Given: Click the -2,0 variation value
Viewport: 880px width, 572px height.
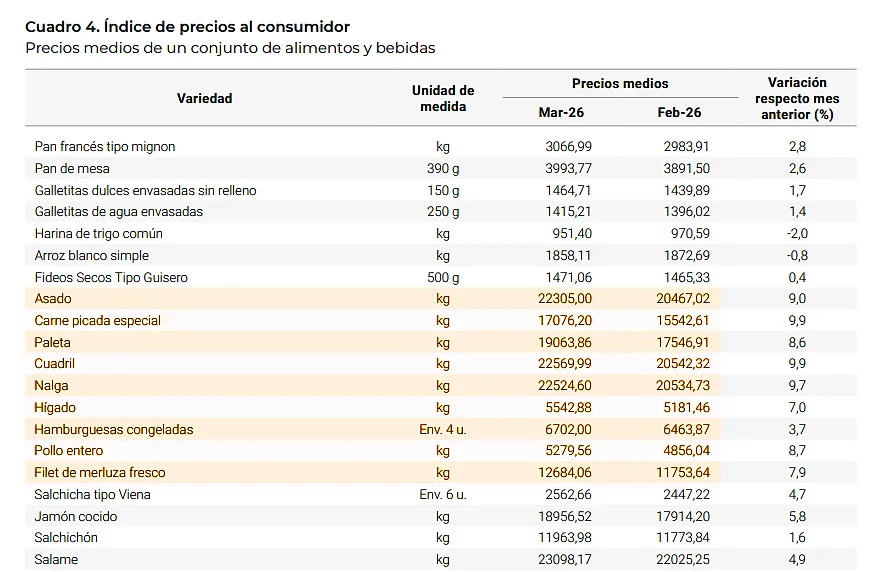Looking at the screenshot, I should point(796,234).
